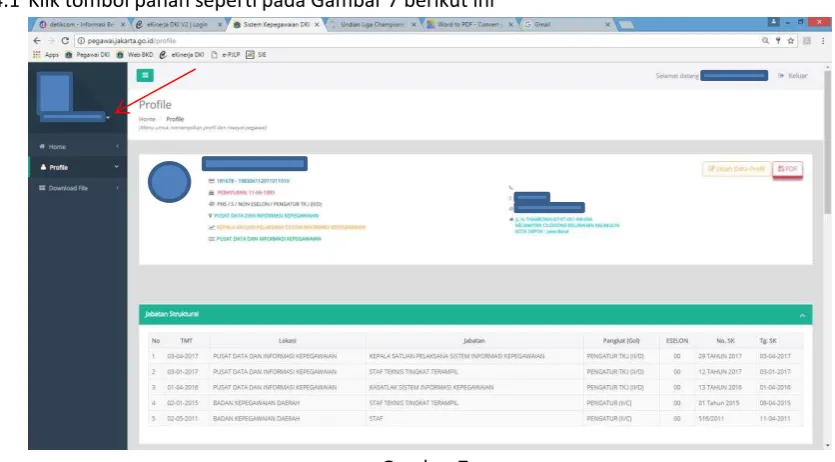Click the Home breadcrumb link
Screen dimensions: 835x462
(x=147, y=119)
